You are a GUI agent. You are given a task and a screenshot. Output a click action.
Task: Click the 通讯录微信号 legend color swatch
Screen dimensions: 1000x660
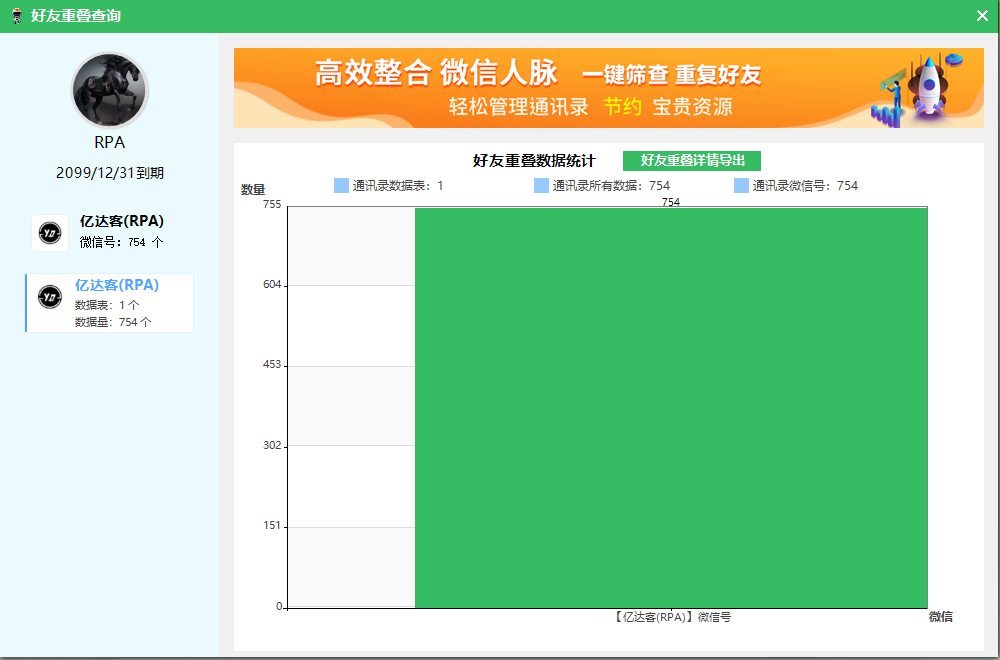741,186
